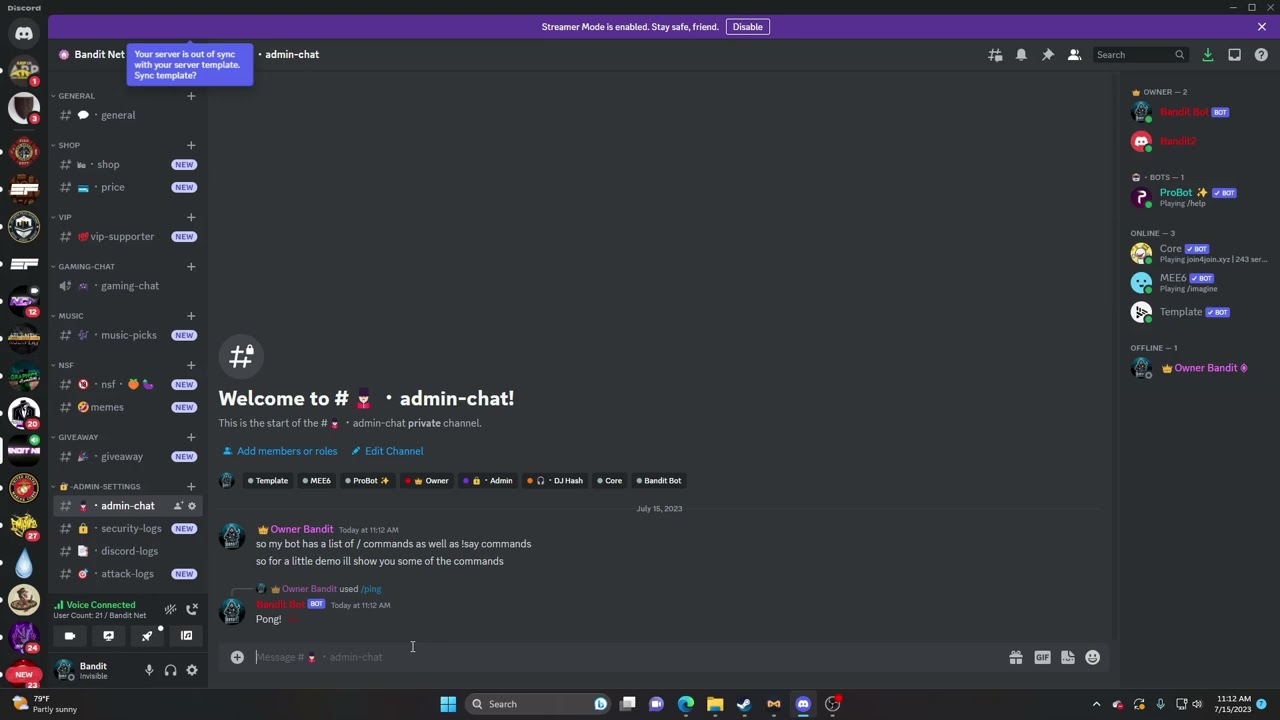1280x720 pixels.
Task: Deafen with the headphones icon
Action: click(x=170, y=671)
